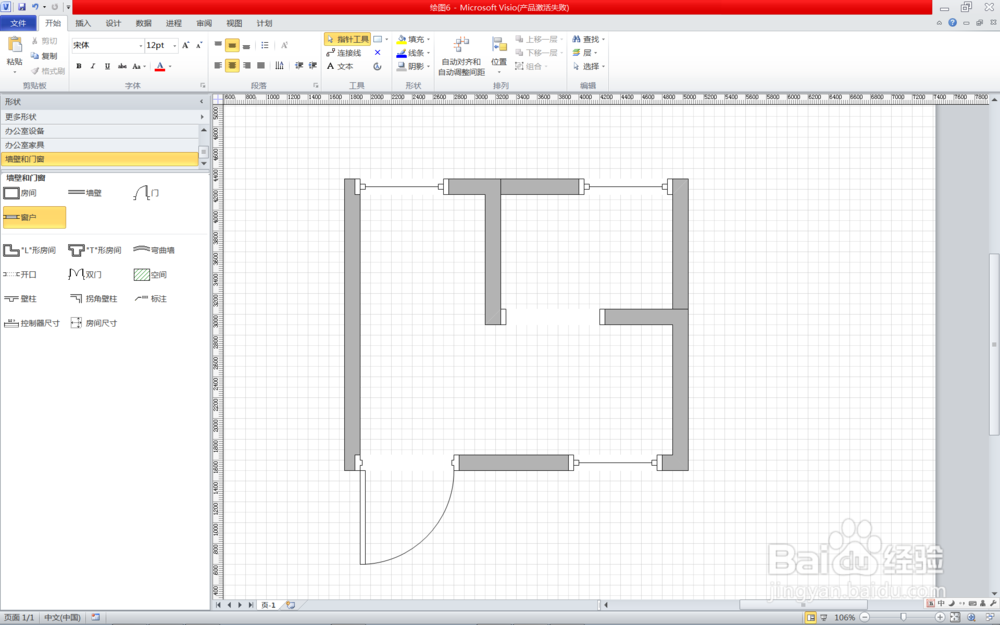The height and width of the screenshot is (625, 1000).
Task: Click the Copy (复制) button
Action: pyautogui.click(x=43, y=55)
